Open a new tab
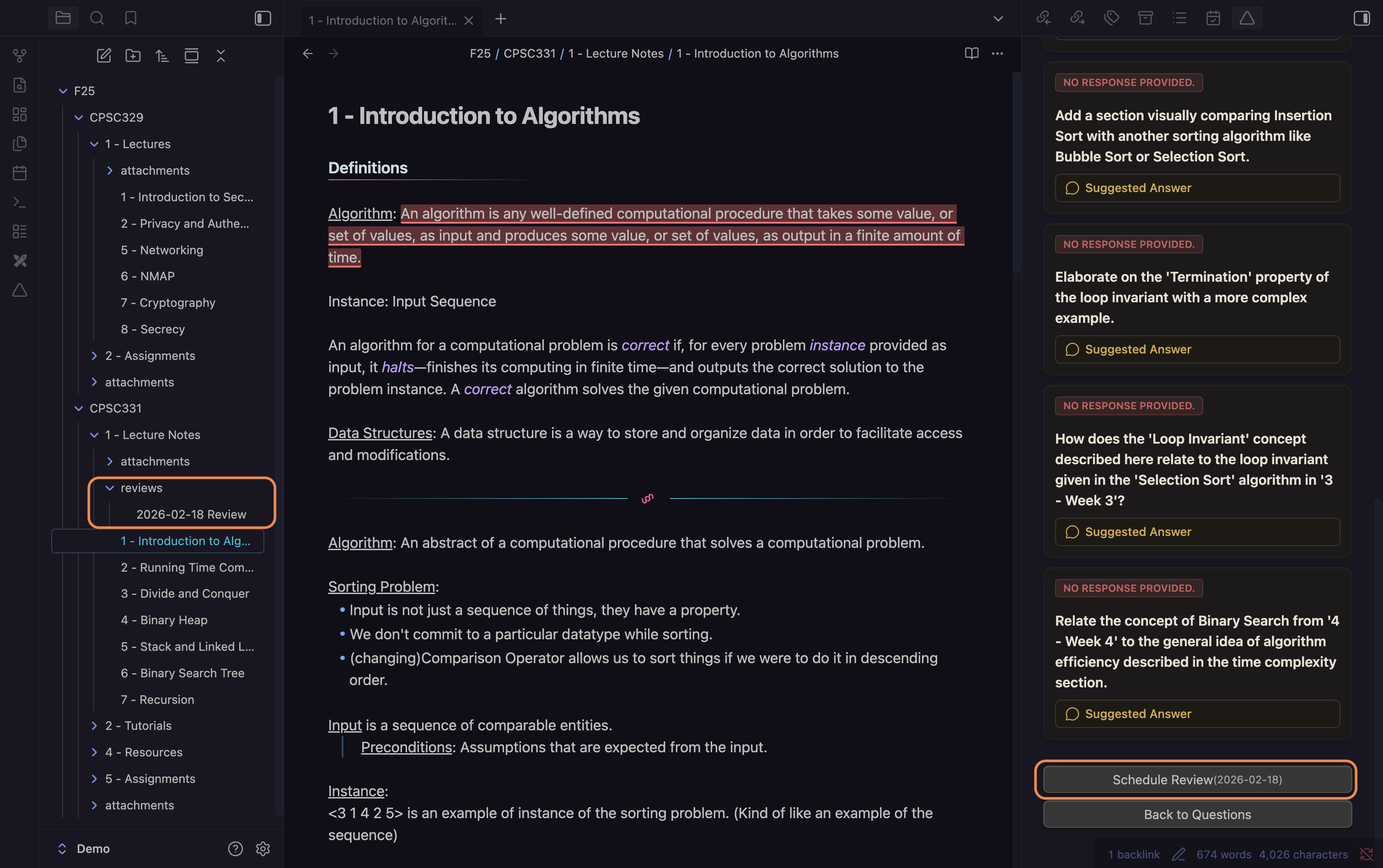This screenshot has width=1383, height=868. [x=501, y=20]
